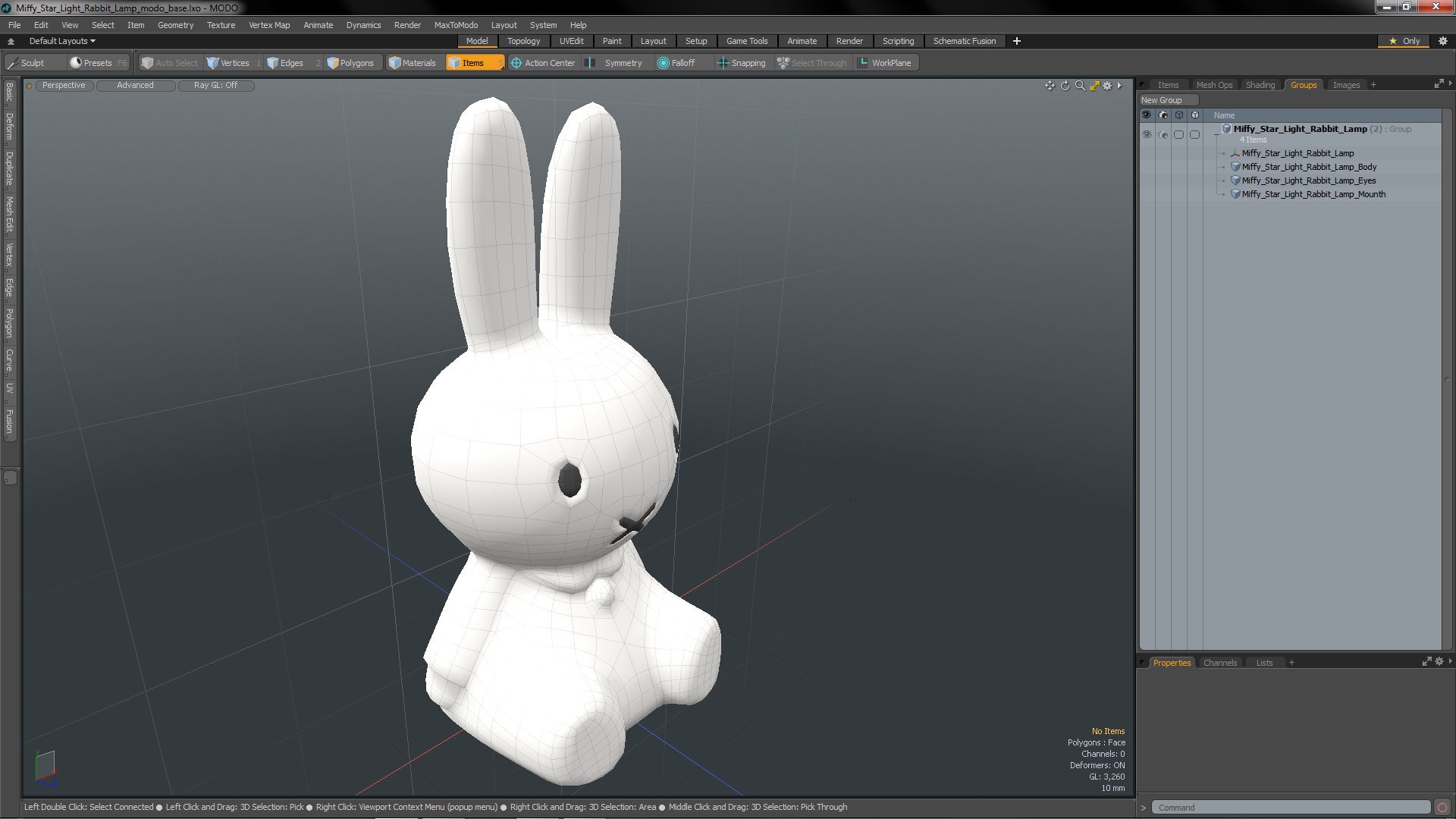Click the viewport rotate icon
Viewport: 1456px width, 819px height.
[x=1065, y=86]
